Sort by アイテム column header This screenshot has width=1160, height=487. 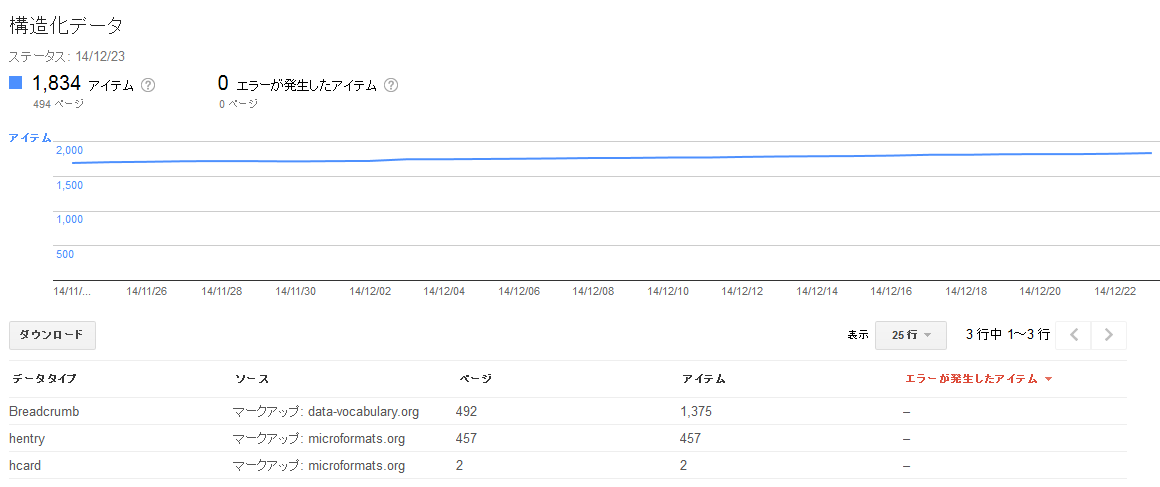(x=703, y=379)
